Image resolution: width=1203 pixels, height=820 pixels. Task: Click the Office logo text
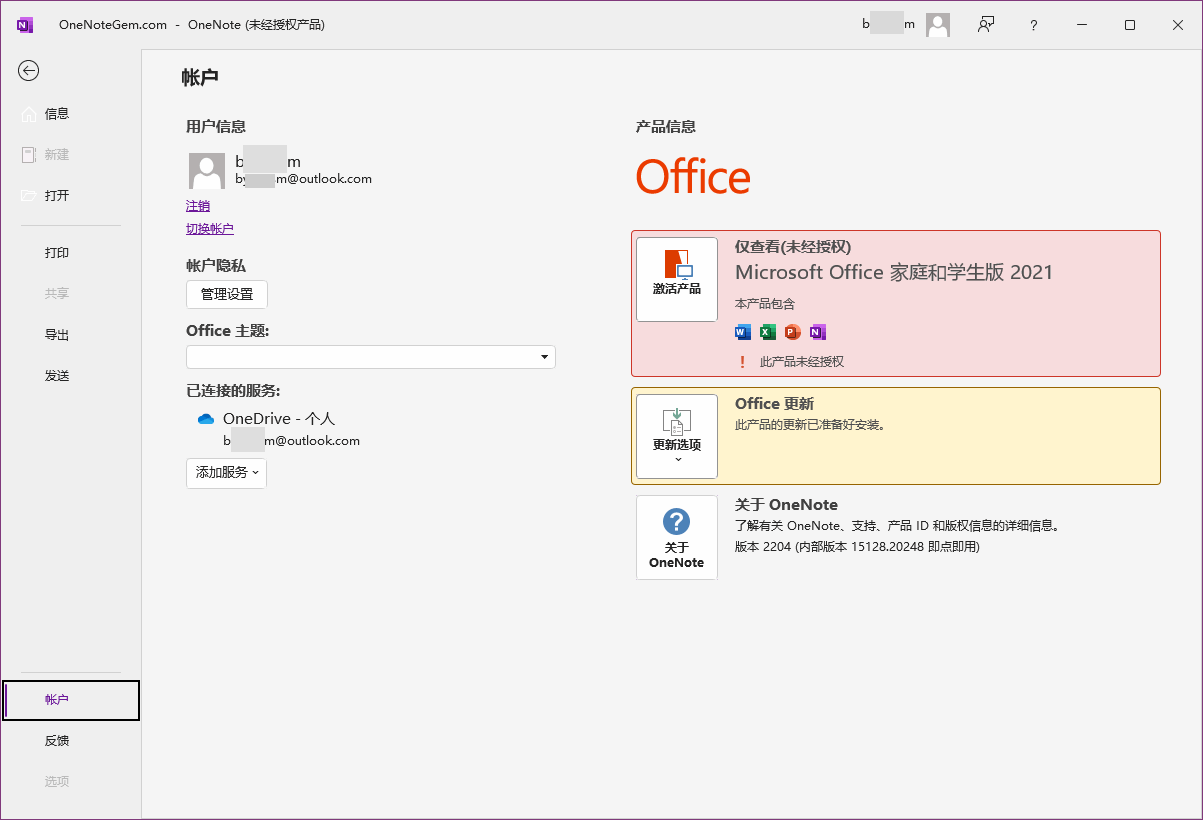pyautogui.click(x=693, y=178)
